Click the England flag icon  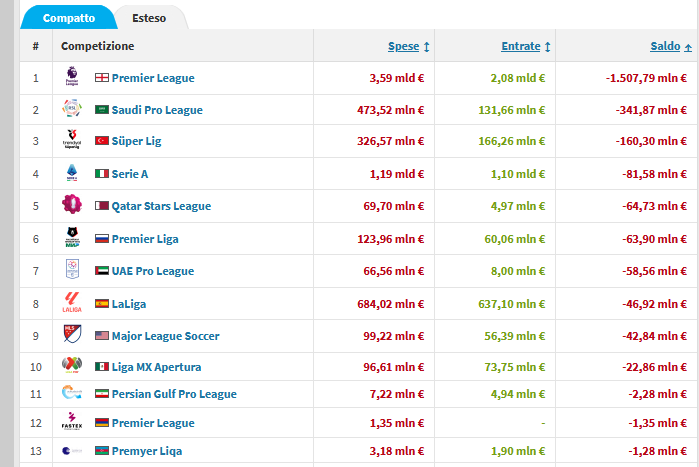102,78
